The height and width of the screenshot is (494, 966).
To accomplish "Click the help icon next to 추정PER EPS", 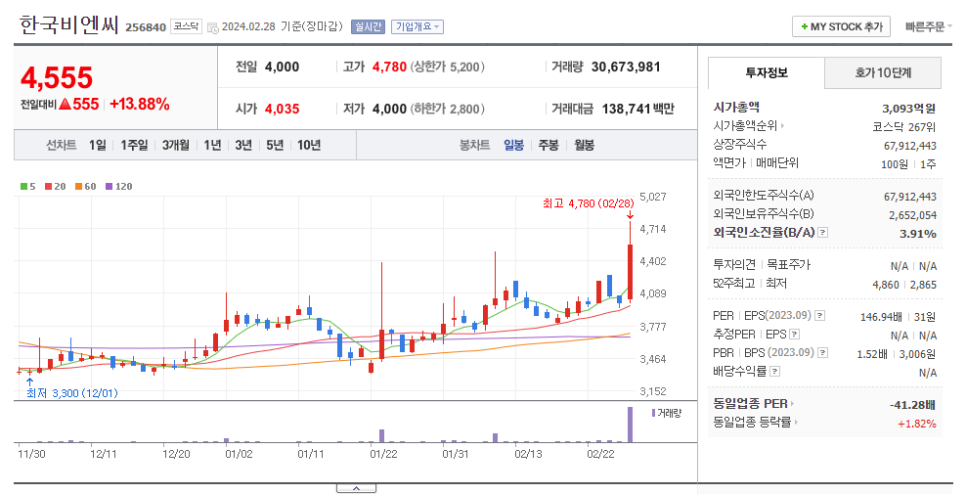I will tap(795, 334).
